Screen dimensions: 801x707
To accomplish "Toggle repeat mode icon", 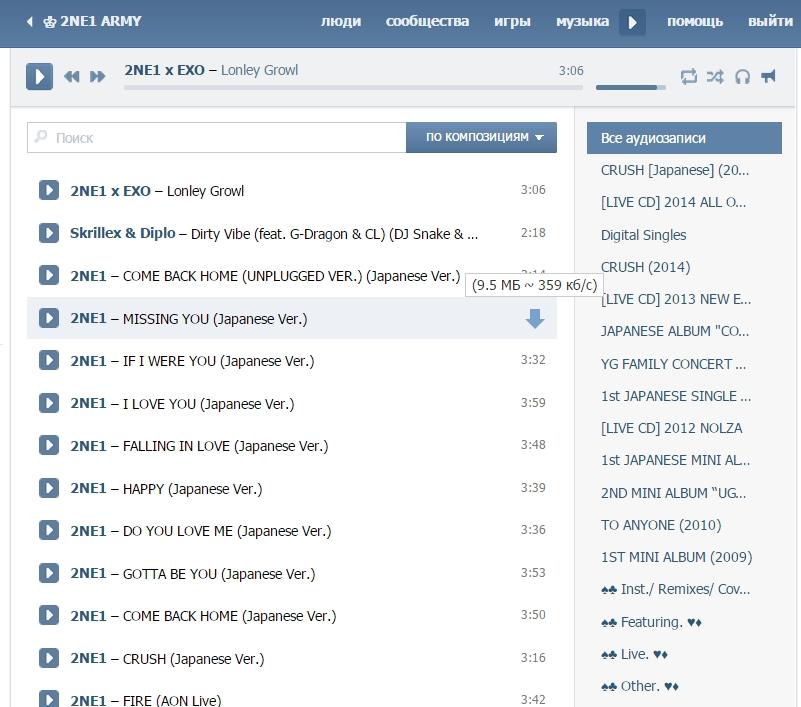I will pos(689,77).
